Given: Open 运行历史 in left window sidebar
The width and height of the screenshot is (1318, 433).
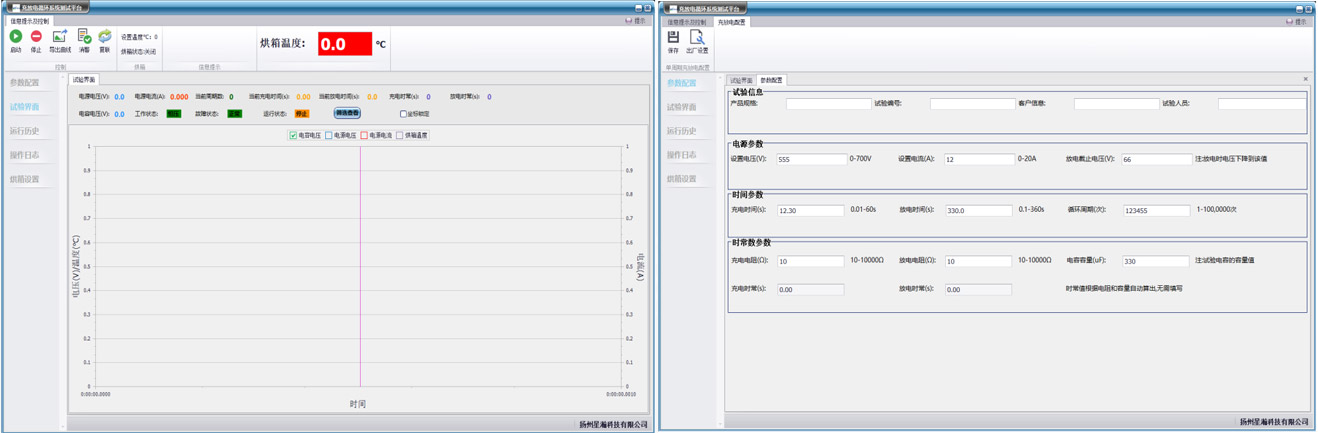Looking at the screenshot, I should coord(25,131).
